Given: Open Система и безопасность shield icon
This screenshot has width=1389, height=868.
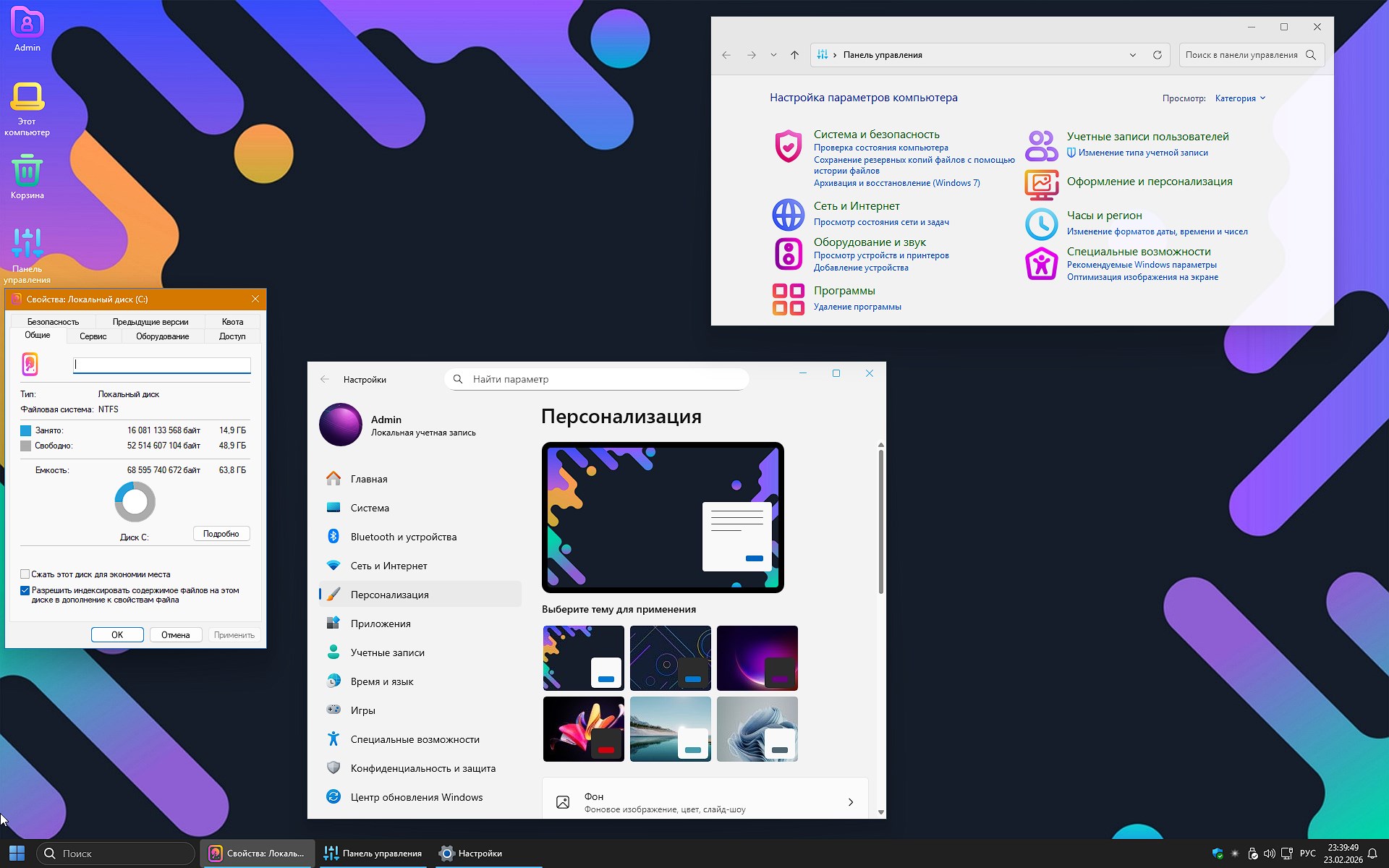Looking at the screenshot, I should (x=788, y=145).
